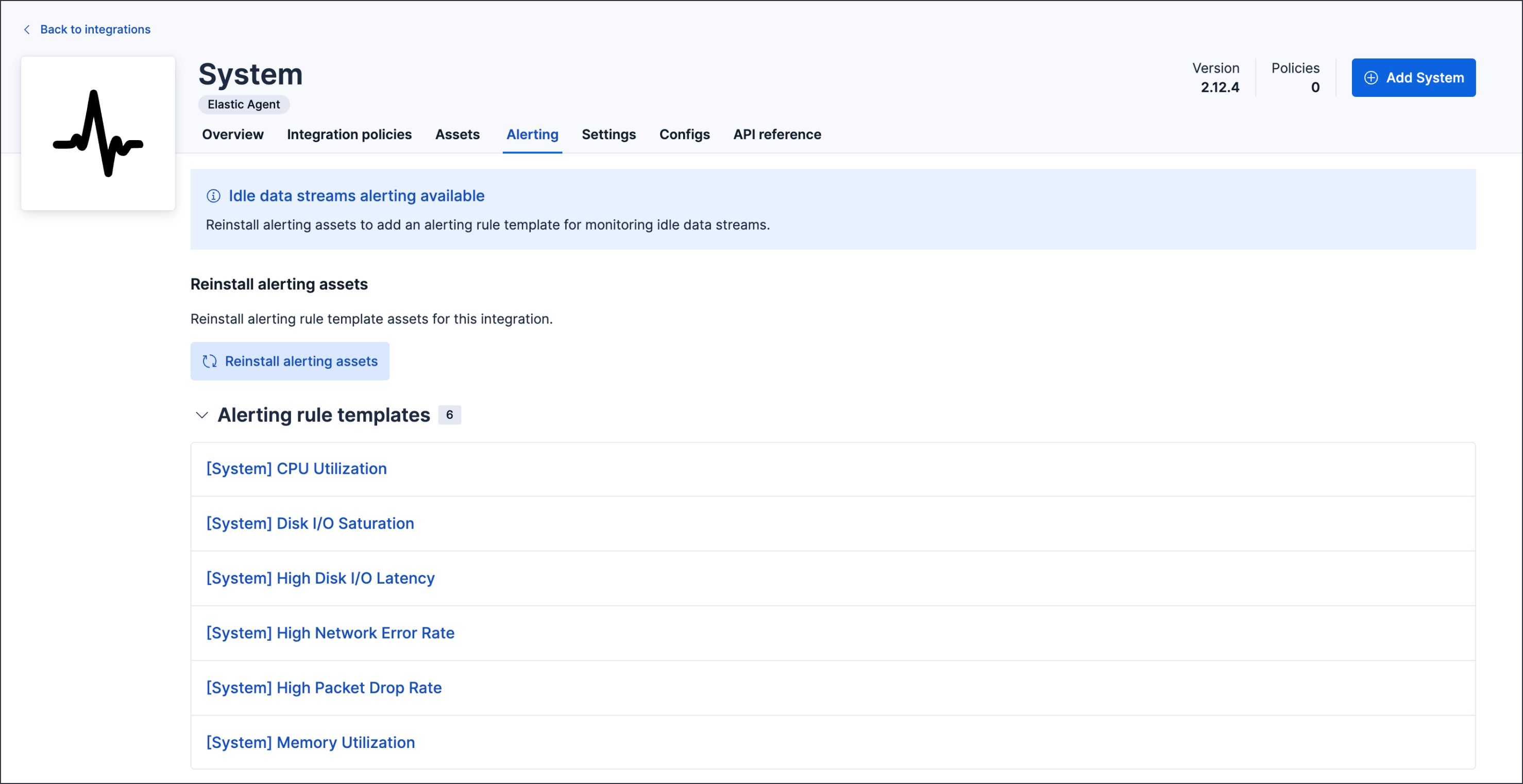Open the Idle data streams alerting available link

point(356,196)
